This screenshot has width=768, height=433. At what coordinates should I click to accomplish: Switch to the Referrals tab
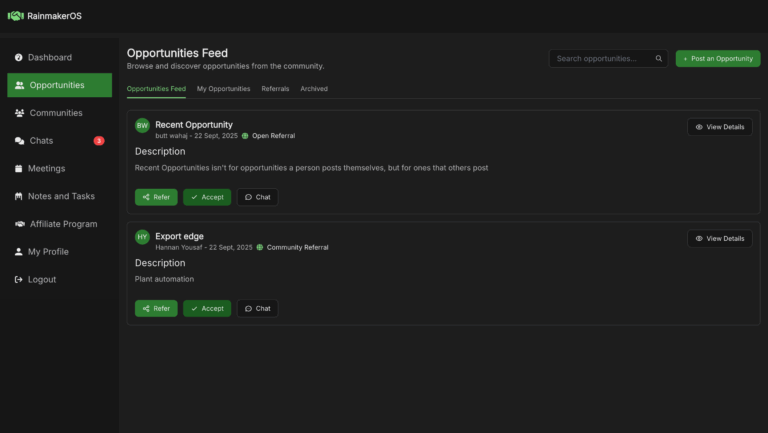click(x=275, y=89)
